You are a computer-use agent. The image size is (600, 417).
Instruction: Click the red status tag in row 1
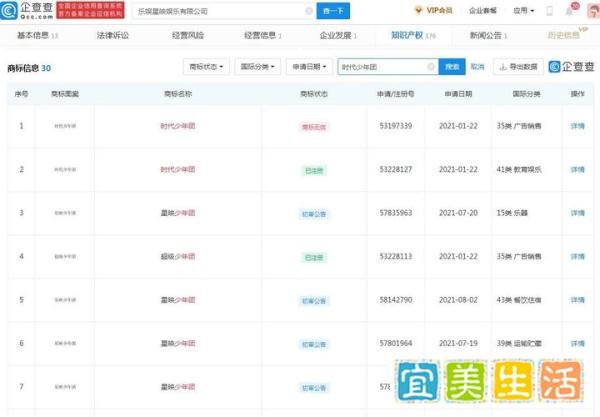coord(314,127)
